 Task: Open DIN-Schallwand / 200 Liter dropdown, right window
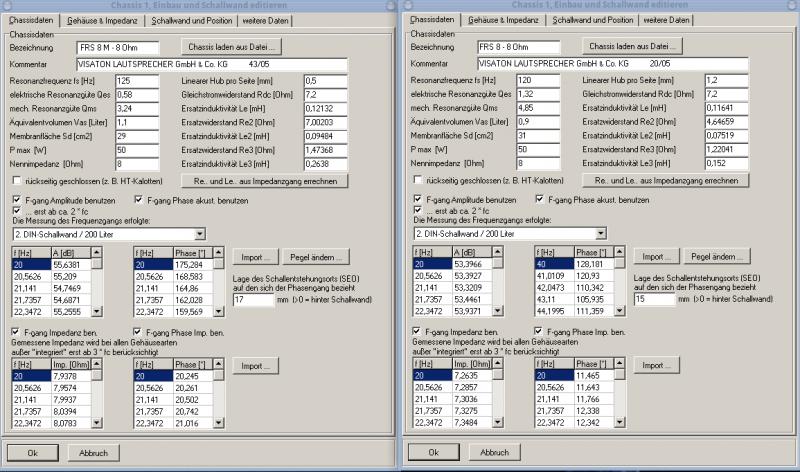(601, 234)
